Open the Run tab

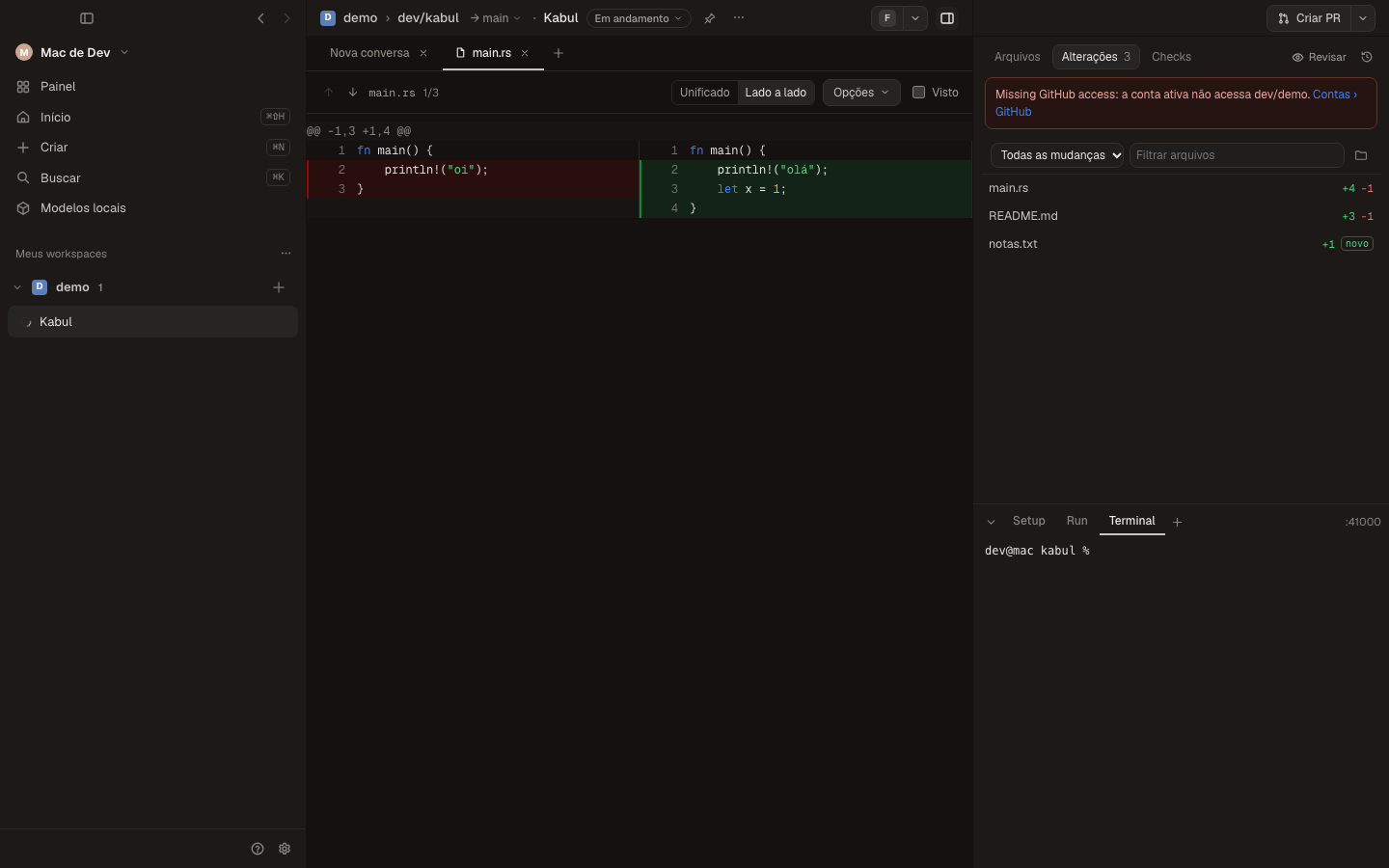click(x=1077, y=521)
